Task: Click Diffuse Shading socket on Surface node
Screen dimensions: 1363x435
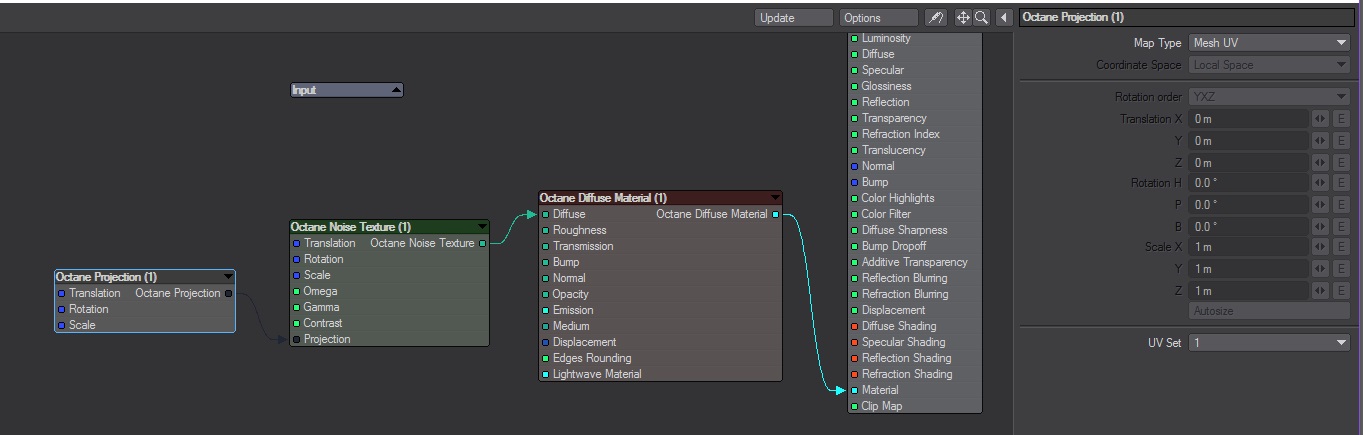Action: (x=854, y=326)
